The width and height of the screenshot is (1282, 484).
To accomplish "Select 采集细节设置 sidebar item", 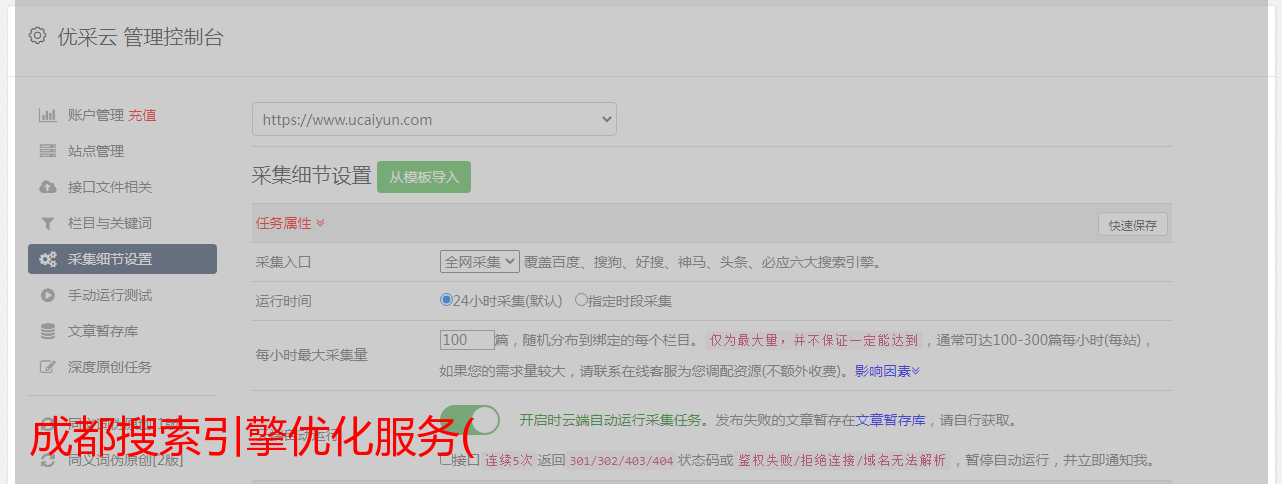I will tap(122, 259).
